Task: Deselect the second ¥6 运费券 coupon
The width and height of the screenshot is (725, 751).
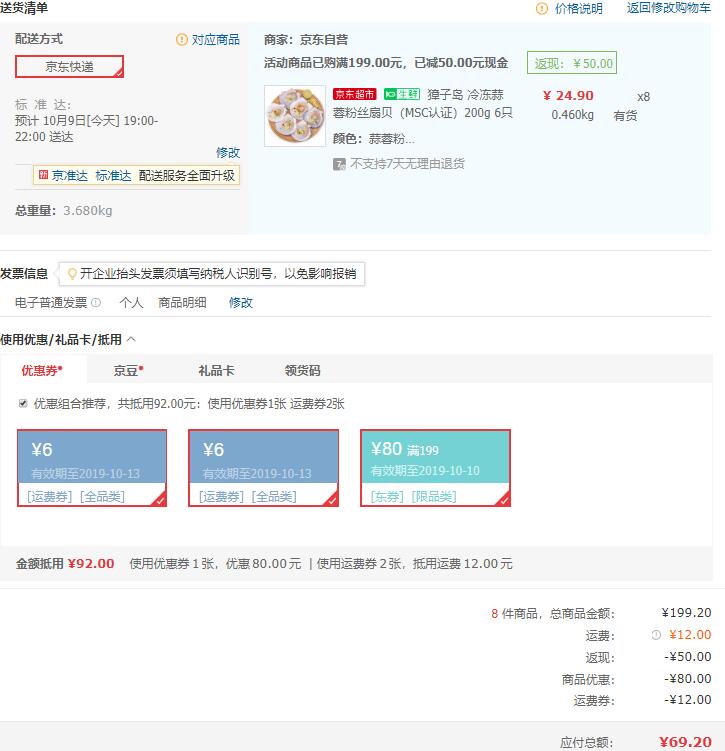Action: pos(263,468)
